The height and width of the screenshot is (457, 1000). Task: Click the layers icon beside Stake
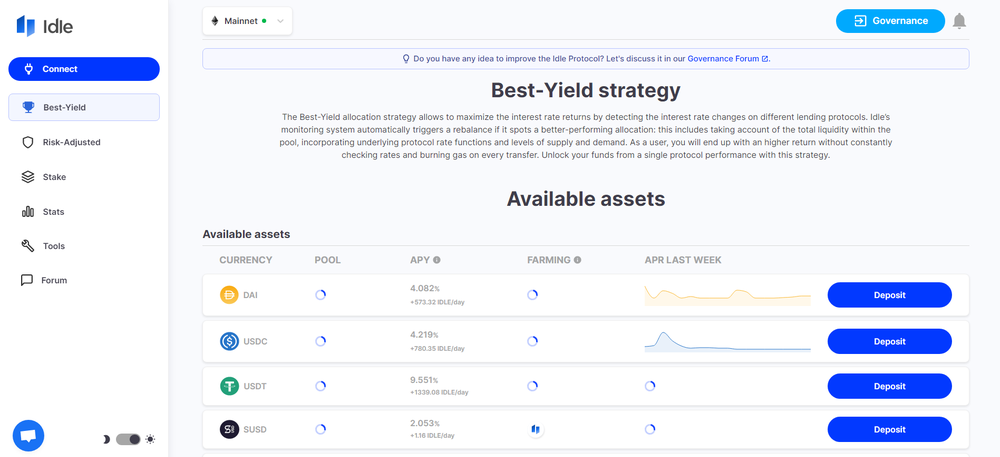click(x=27, y=177)
